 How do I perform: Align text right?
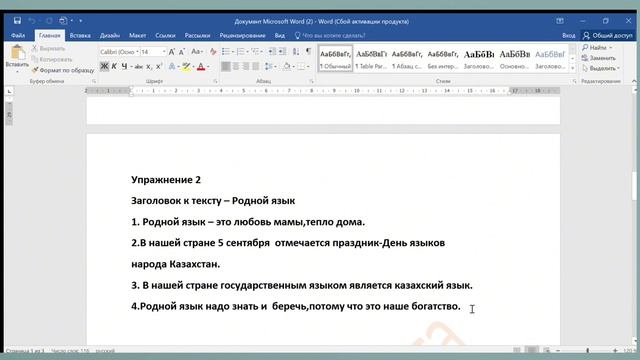point(246,66)
